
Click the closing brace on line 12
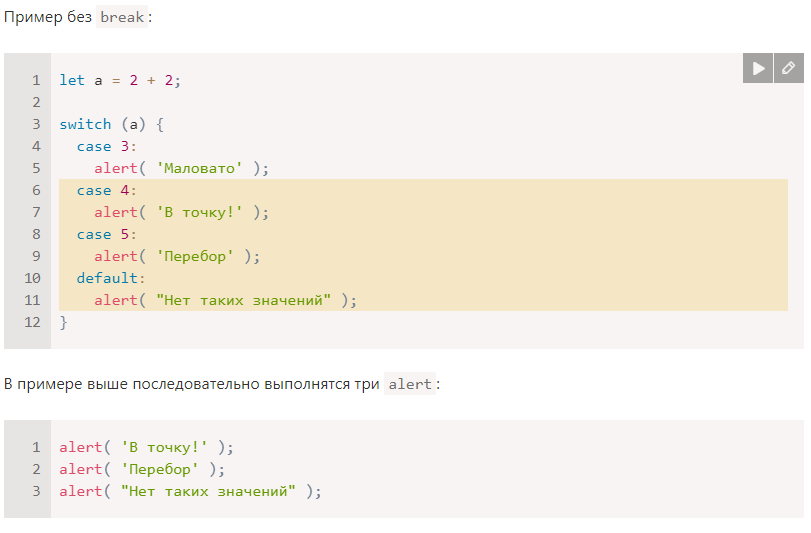coord(63,323)
